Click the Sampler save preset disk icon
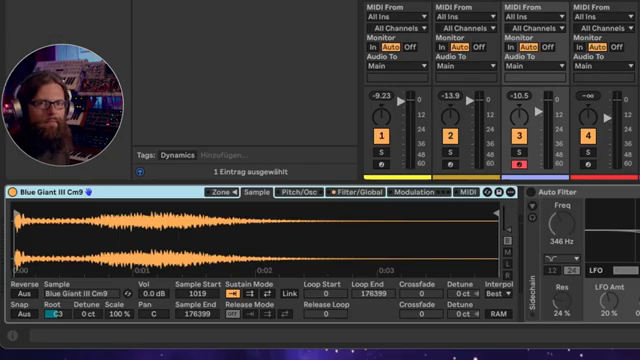This screenshot has width=640, height=360. click(x=499, y=192)
